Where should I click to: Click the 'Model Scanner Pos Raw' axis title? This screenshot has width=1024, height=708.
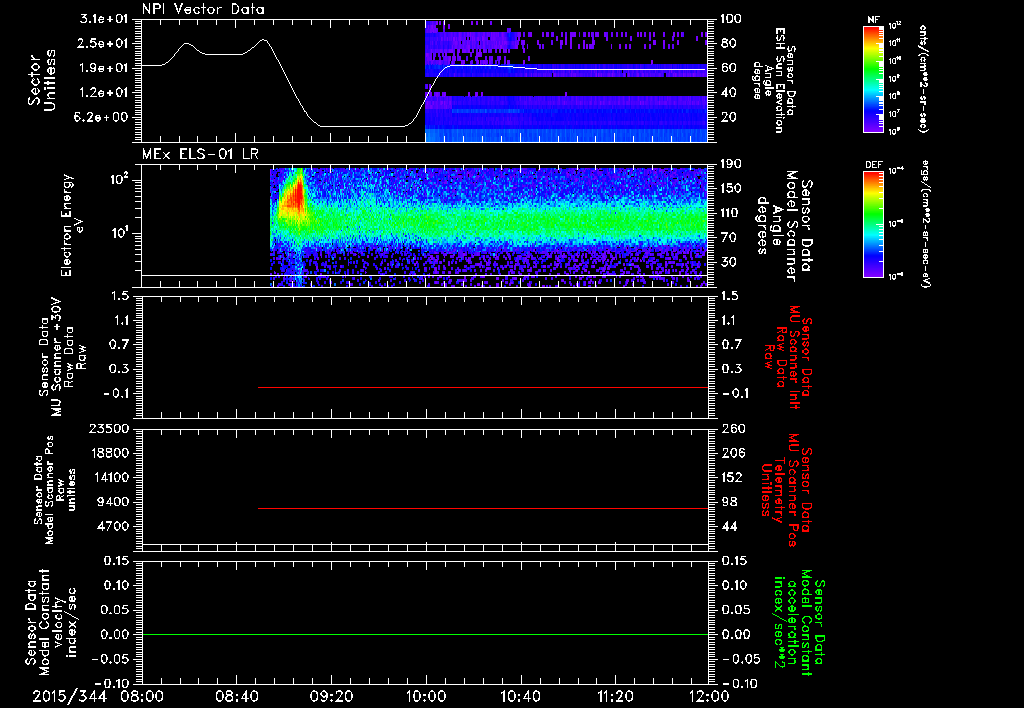tap(55, 490)
